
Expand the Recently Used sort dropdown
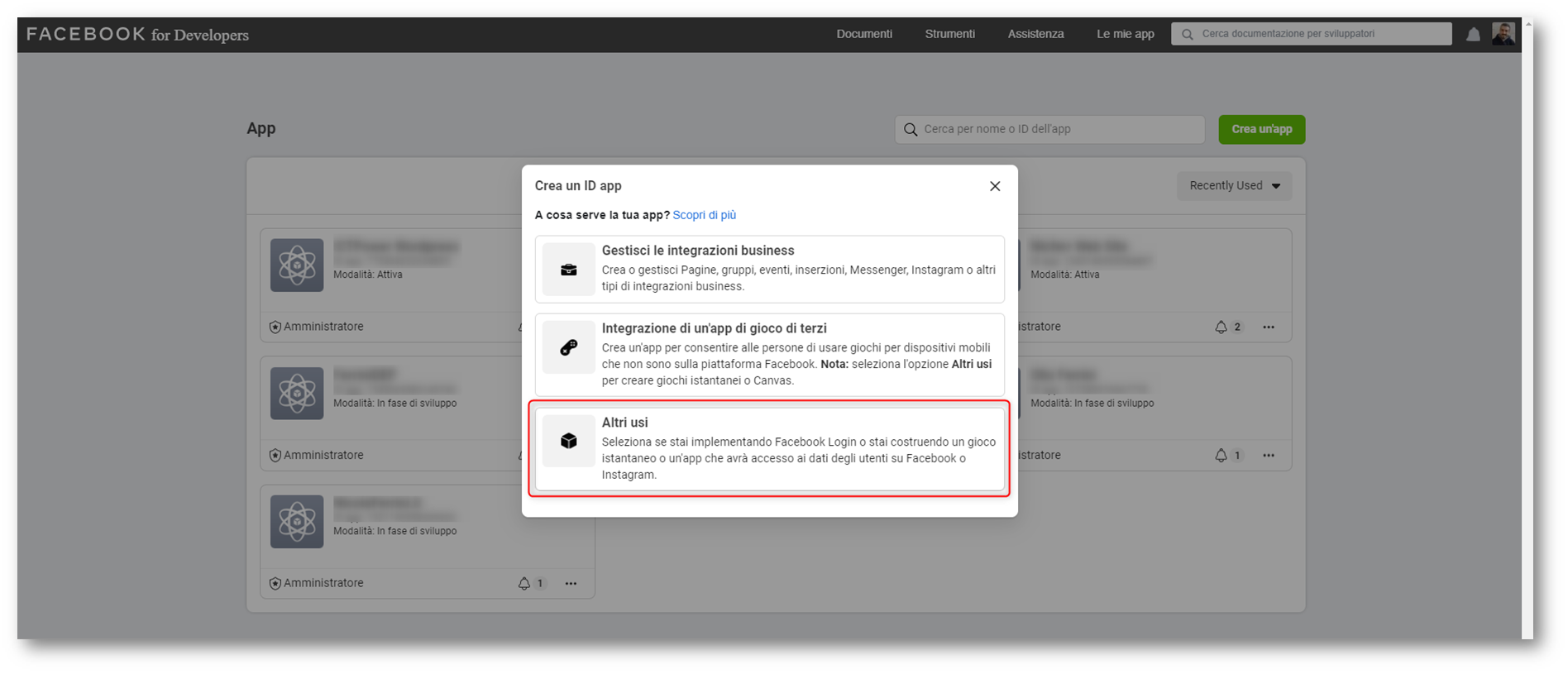point(1234,185)
